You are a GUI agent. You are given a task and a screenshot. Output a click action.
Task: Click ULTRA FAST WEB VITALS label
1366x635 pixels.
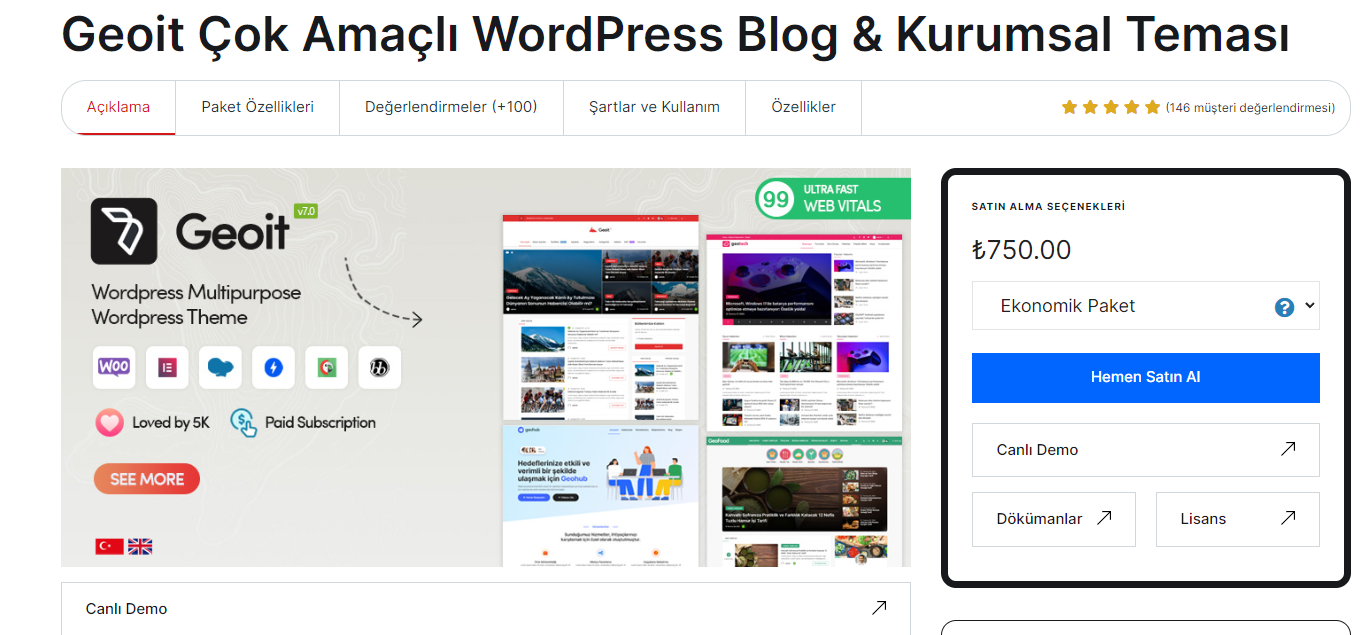click(x=842, y=198)
